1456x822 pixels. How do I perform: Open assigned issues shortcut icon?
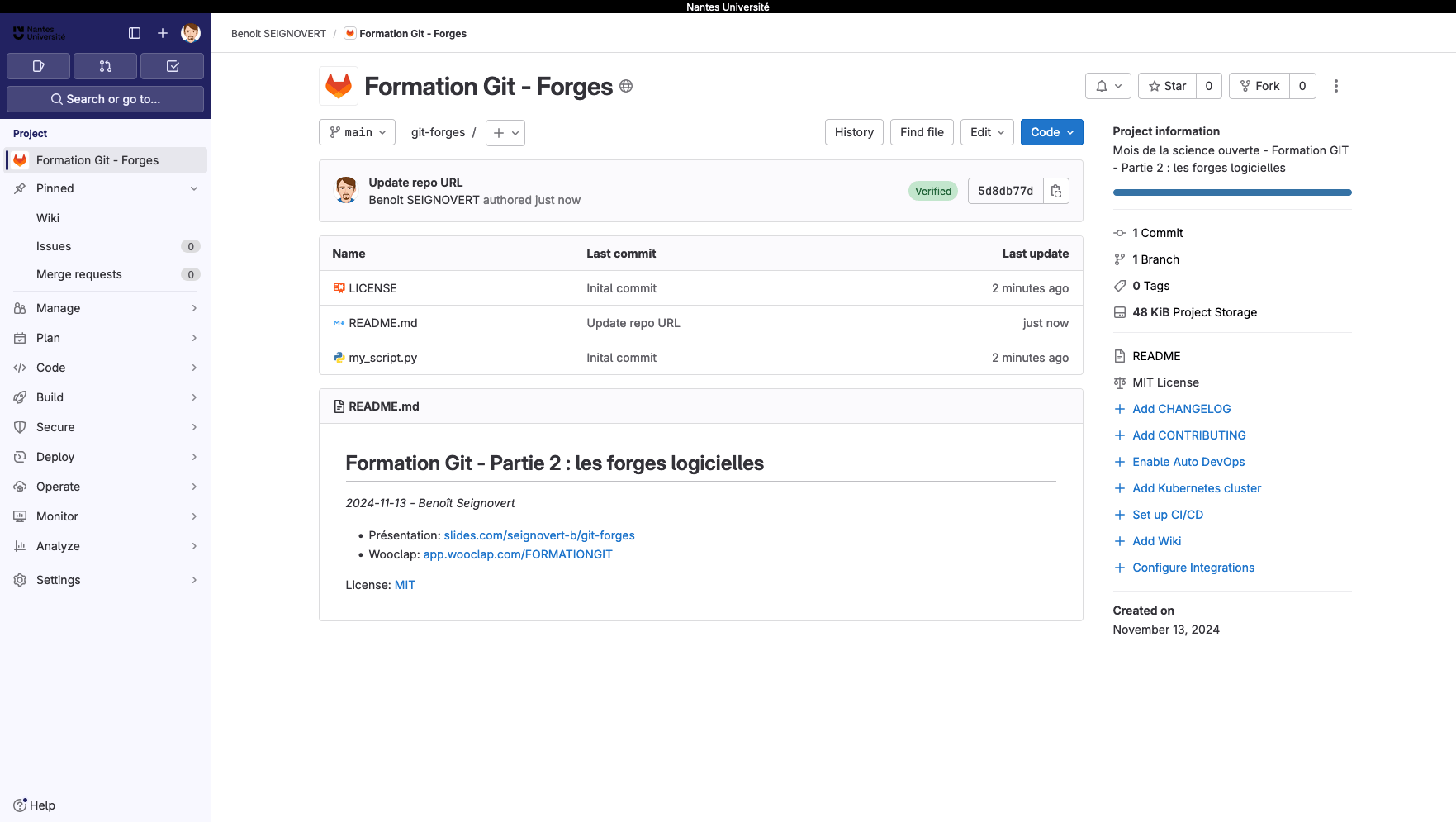click(38, 66)
